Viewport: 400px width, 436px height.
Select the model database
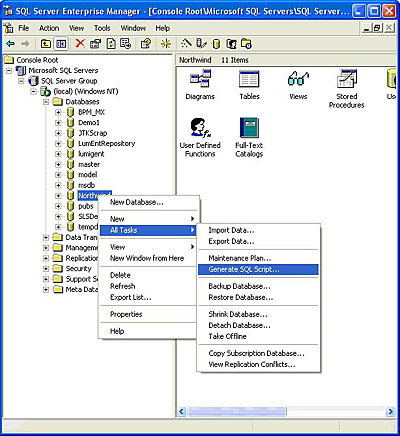(87, 175)
